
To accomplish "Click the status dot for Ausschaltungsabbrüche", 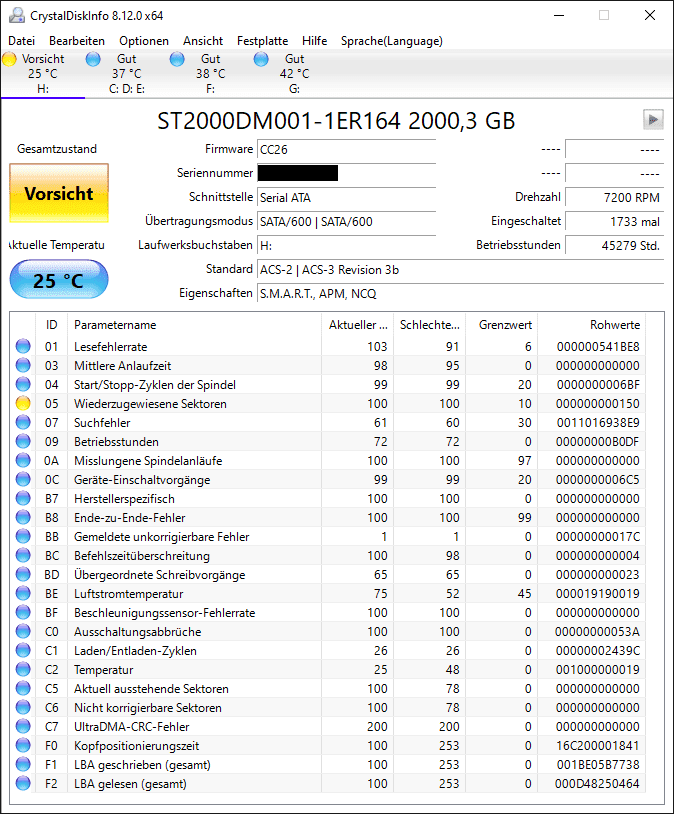I will pos(23,632).
